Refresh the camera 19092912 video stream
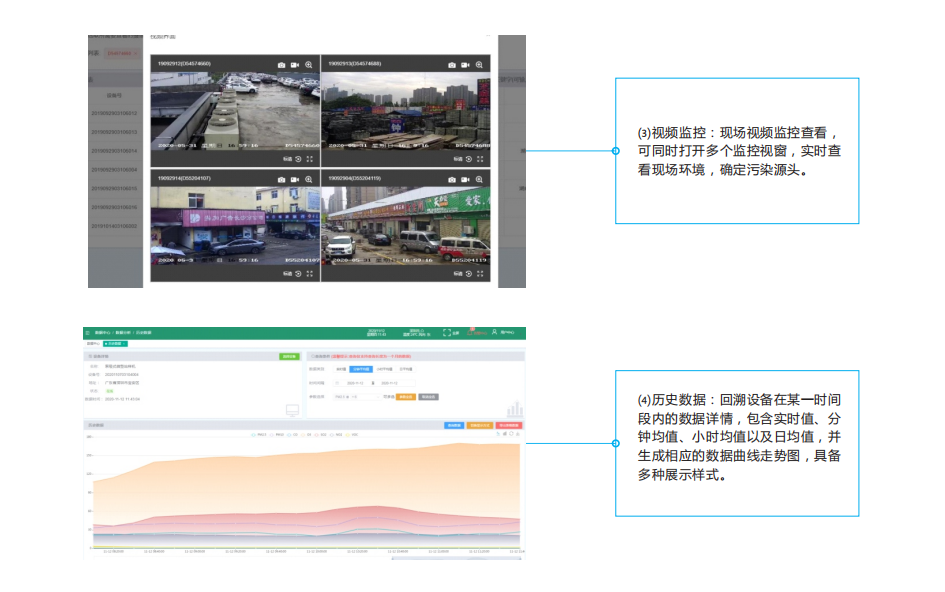The image size is (945, 592). tap(298, 159)
